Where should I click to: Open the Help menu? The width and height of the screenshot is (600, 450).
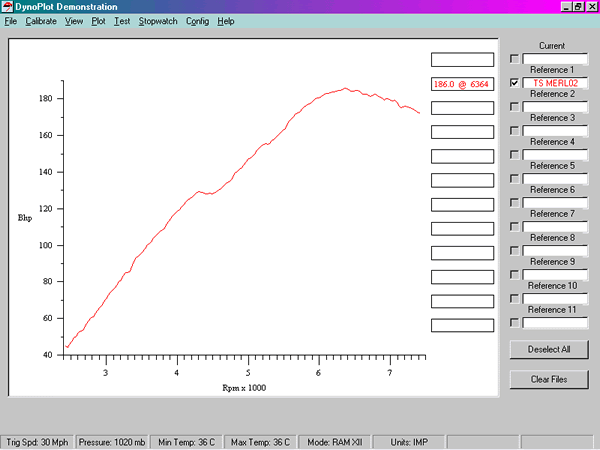click(226, 21)
